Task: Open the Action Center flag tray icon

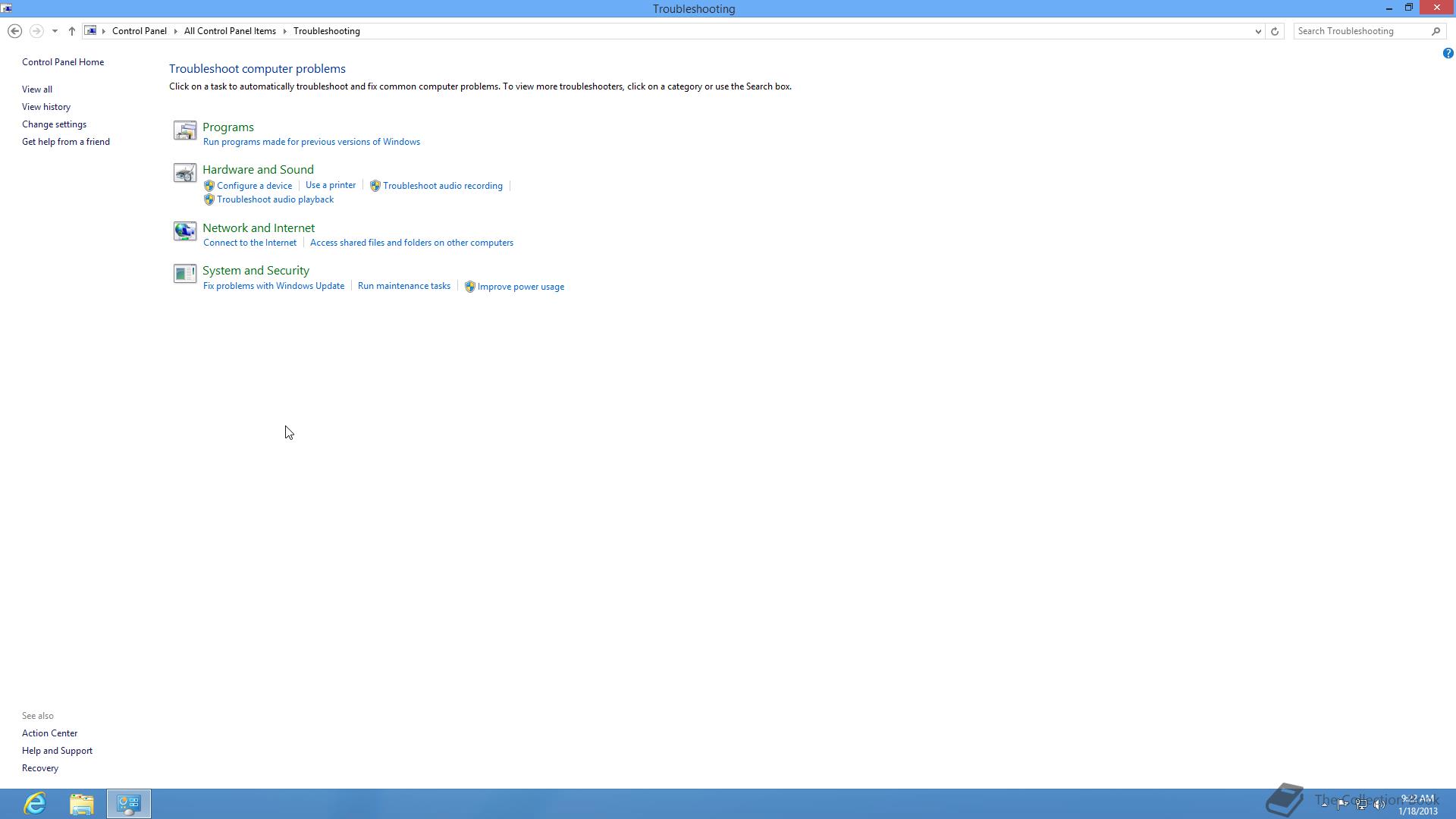Action: click(x=1342, y=805)
